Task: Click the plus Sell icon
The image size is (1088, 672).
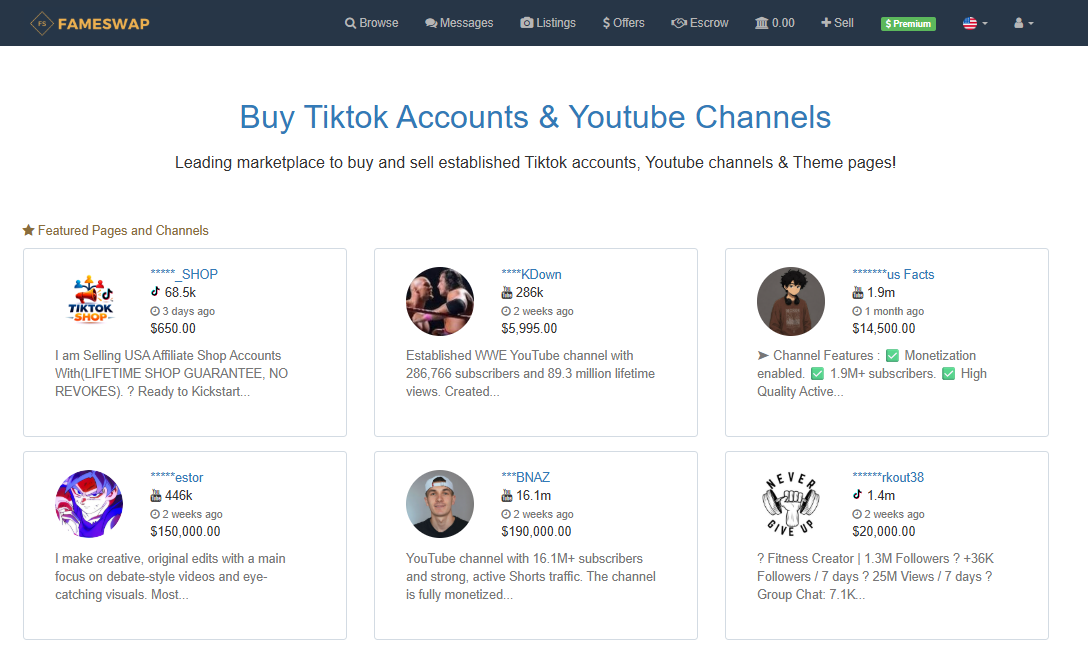Action: pos(826,23)
